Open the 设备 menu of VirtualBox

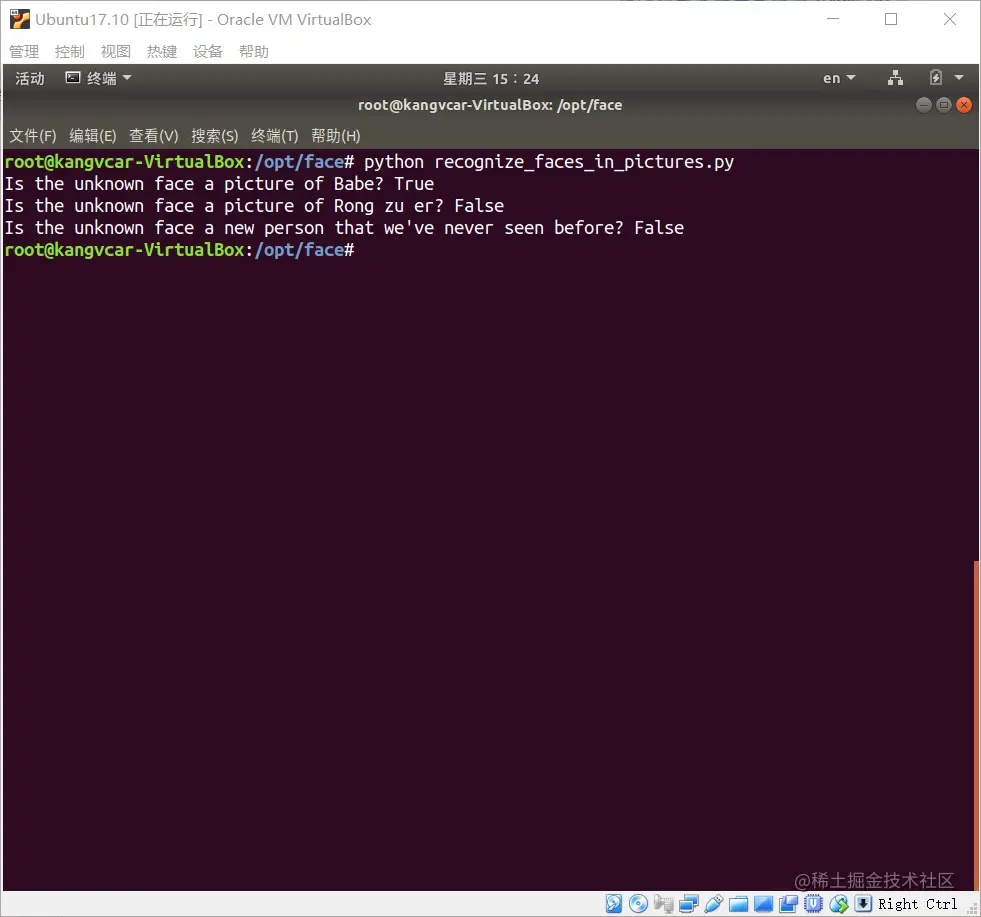click(x=208, y=51)
